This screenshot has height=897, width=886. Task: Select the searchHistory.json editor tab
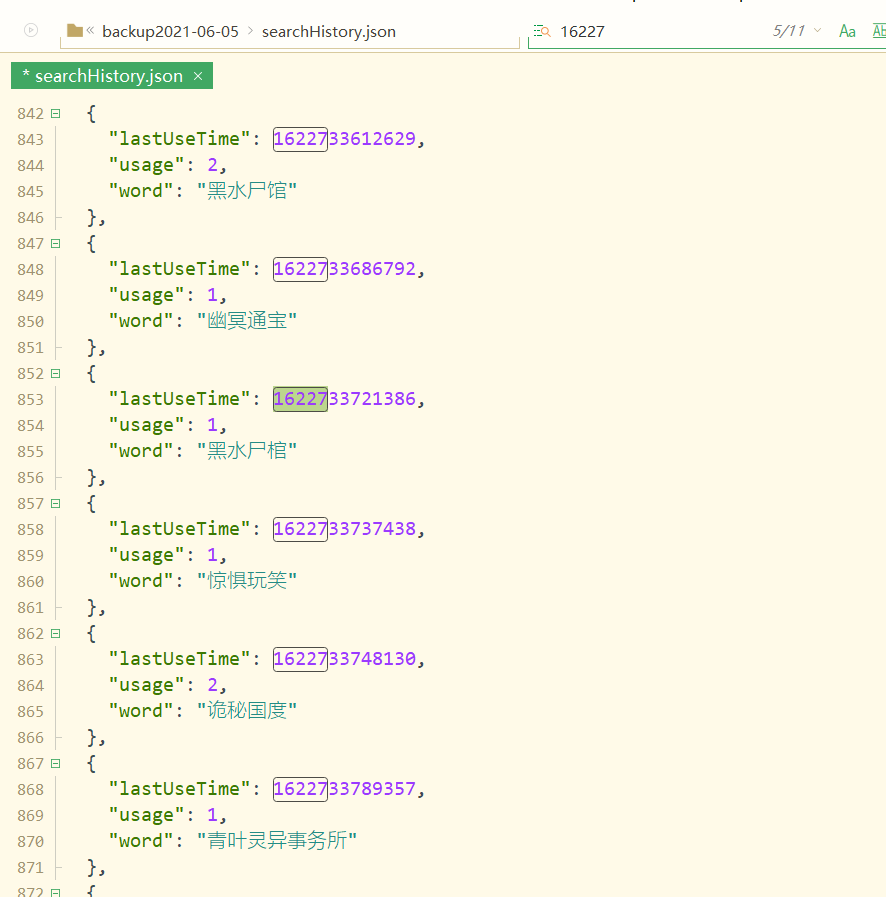click(105, 75)
